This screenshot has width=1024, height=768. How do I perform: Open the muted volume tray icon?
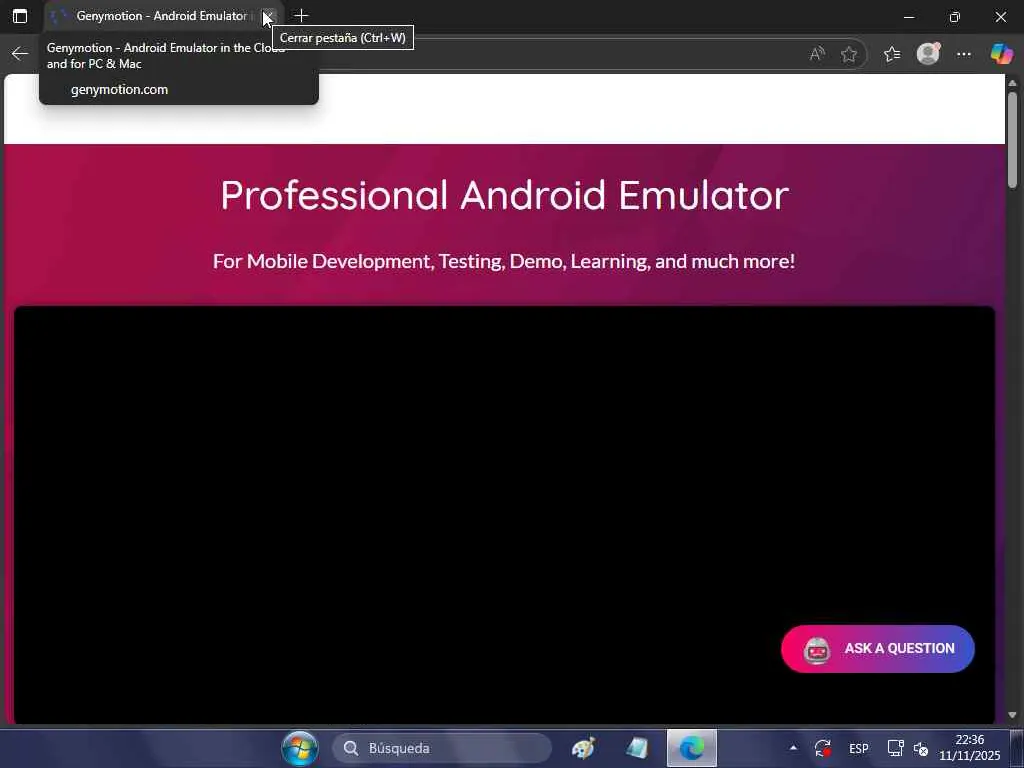(921, 748)
